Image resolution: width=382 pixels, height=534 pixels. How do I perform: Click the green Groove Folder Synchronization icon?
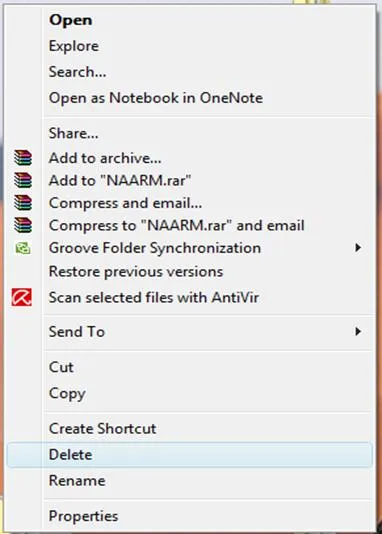[23, 248]
